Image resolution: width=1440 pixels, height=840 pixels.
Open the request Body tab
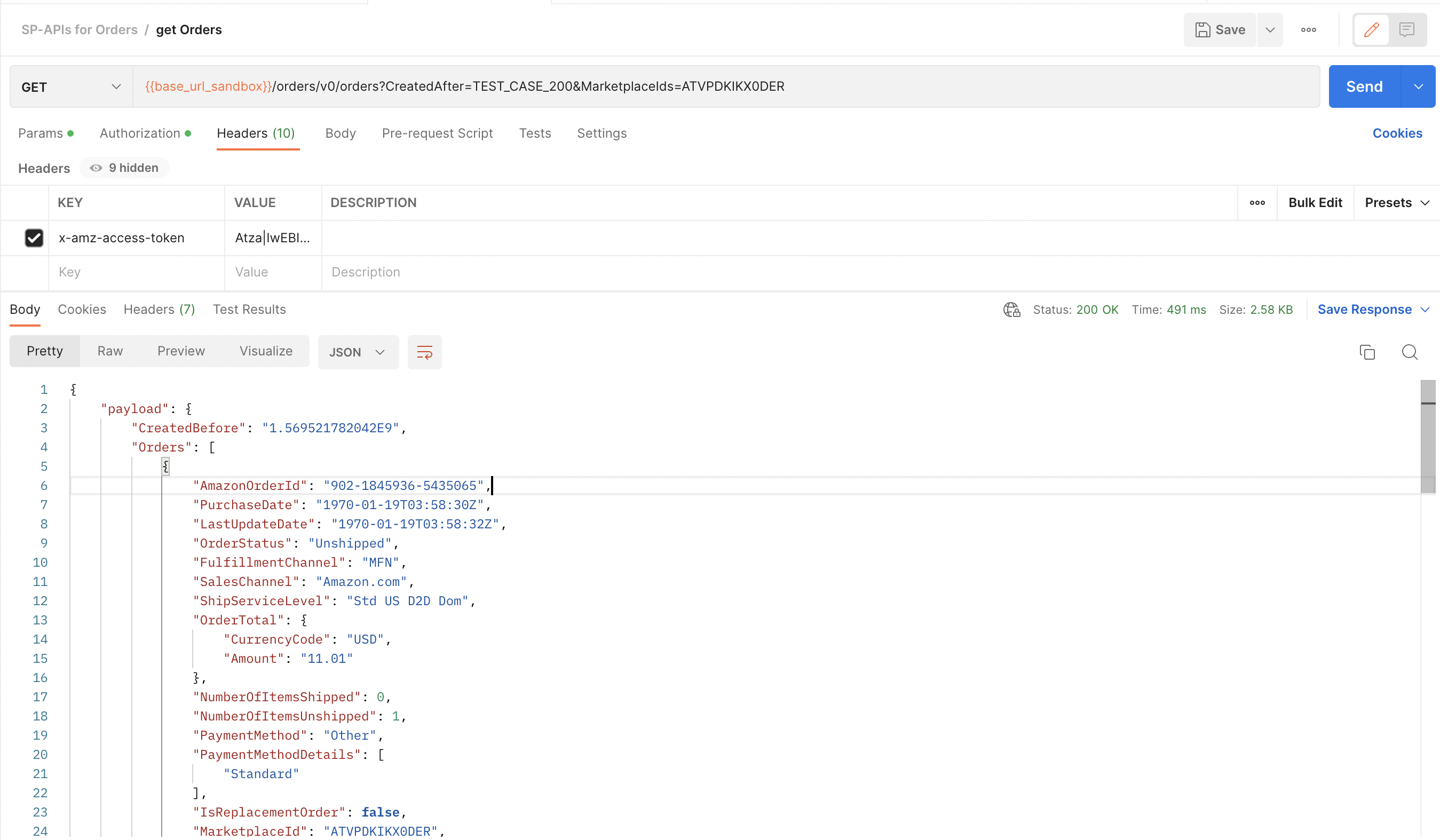coord(341,134)
